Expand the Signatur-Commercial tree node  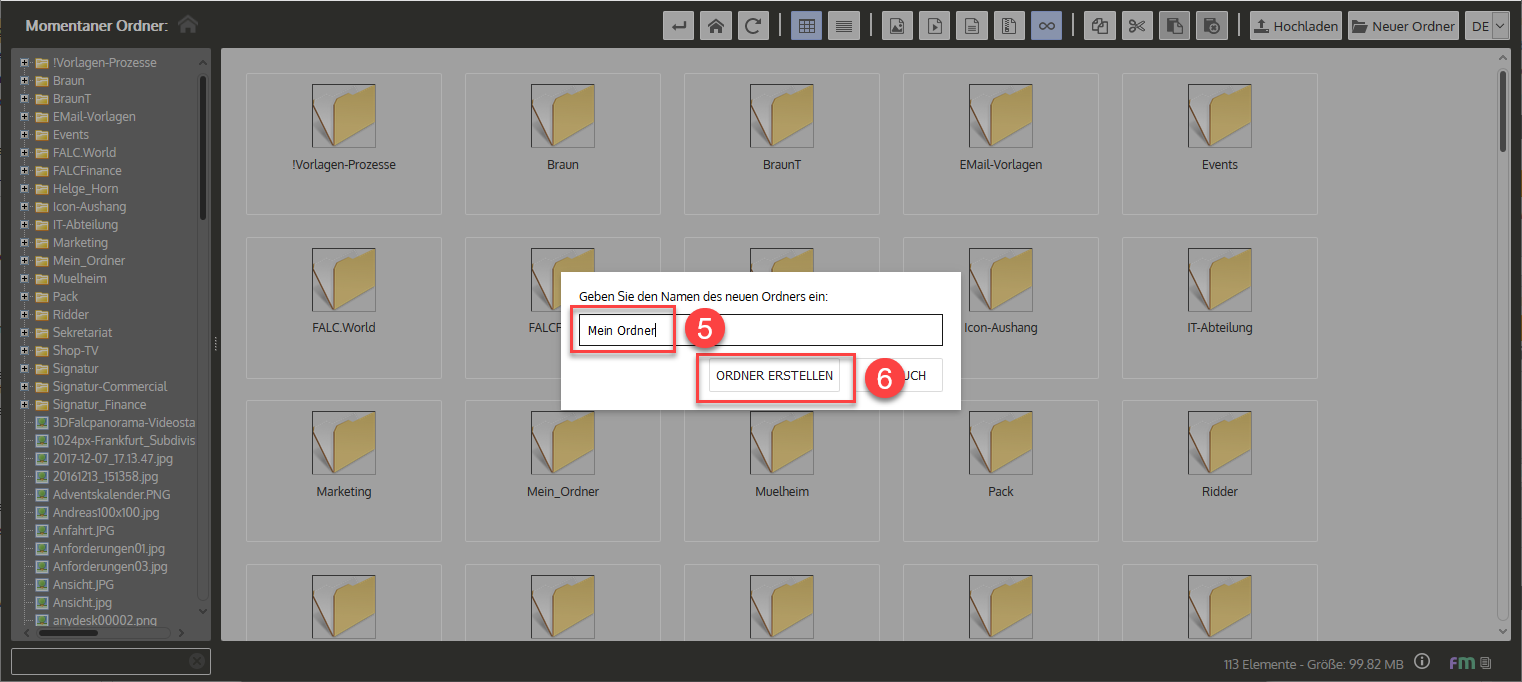click(x=24, y=387)
